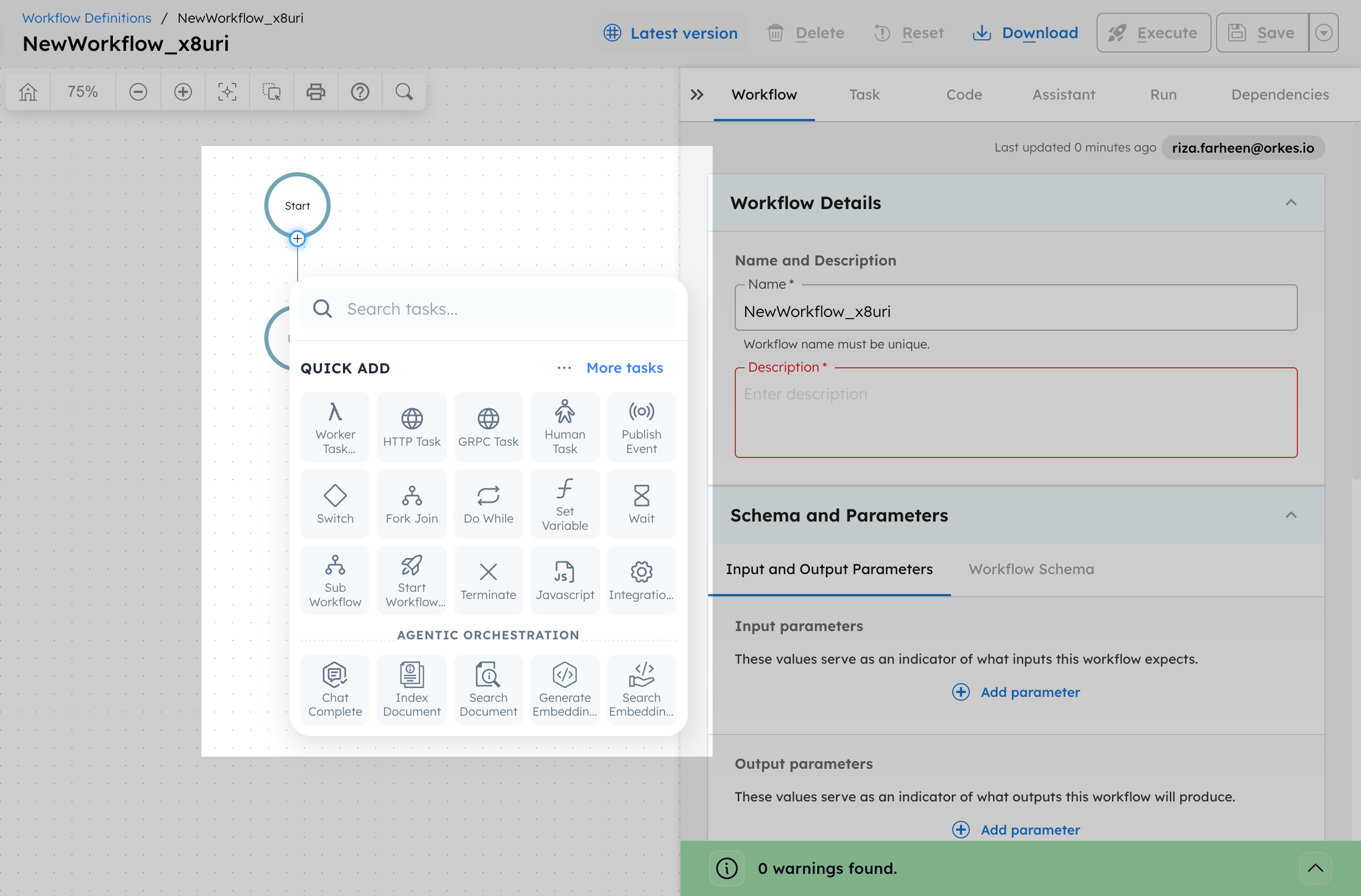This screenshot has height=896, width=1361.
Task: Open the zoom search tool in canvas toolbar
Action: 404,91
